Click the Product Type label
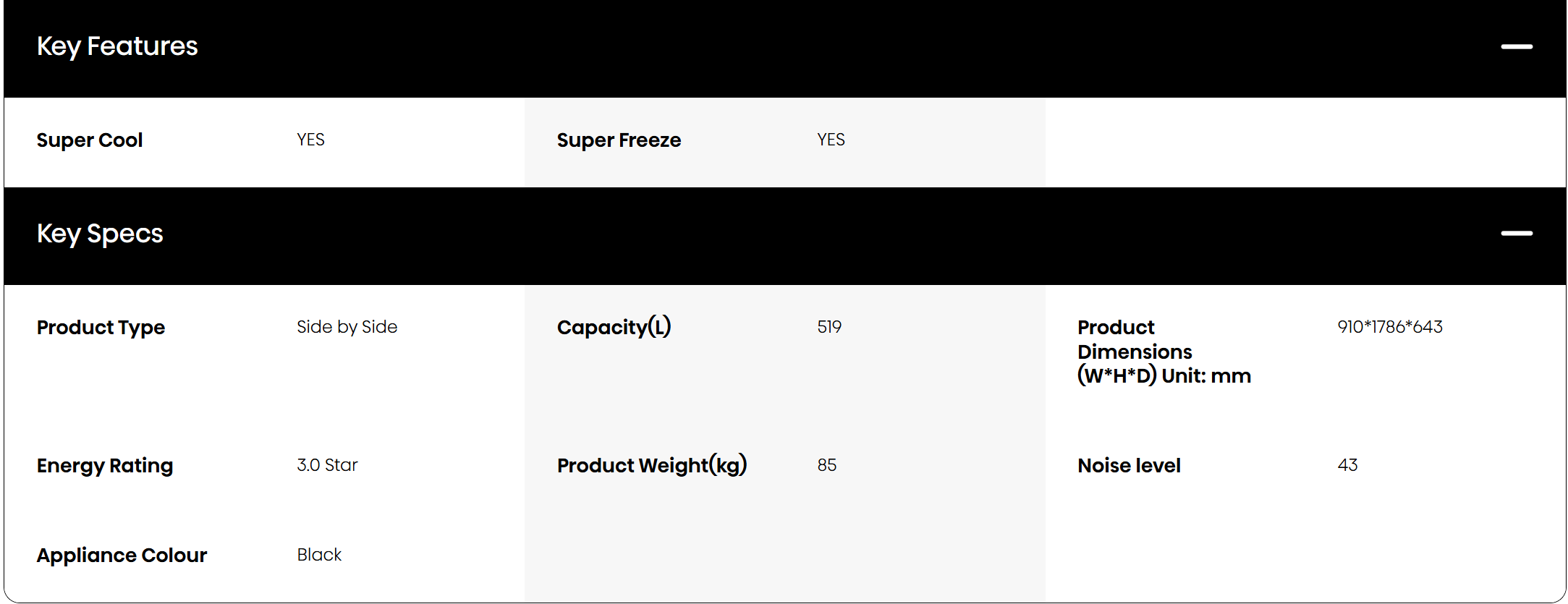 pyautogui.click(x=101, y=328)
